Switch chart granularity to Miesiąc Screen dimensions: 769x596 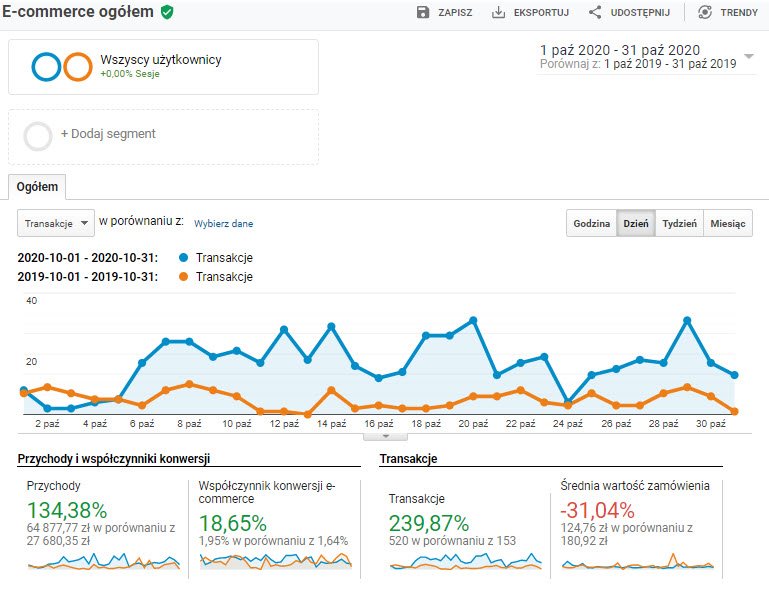point(727,224)
